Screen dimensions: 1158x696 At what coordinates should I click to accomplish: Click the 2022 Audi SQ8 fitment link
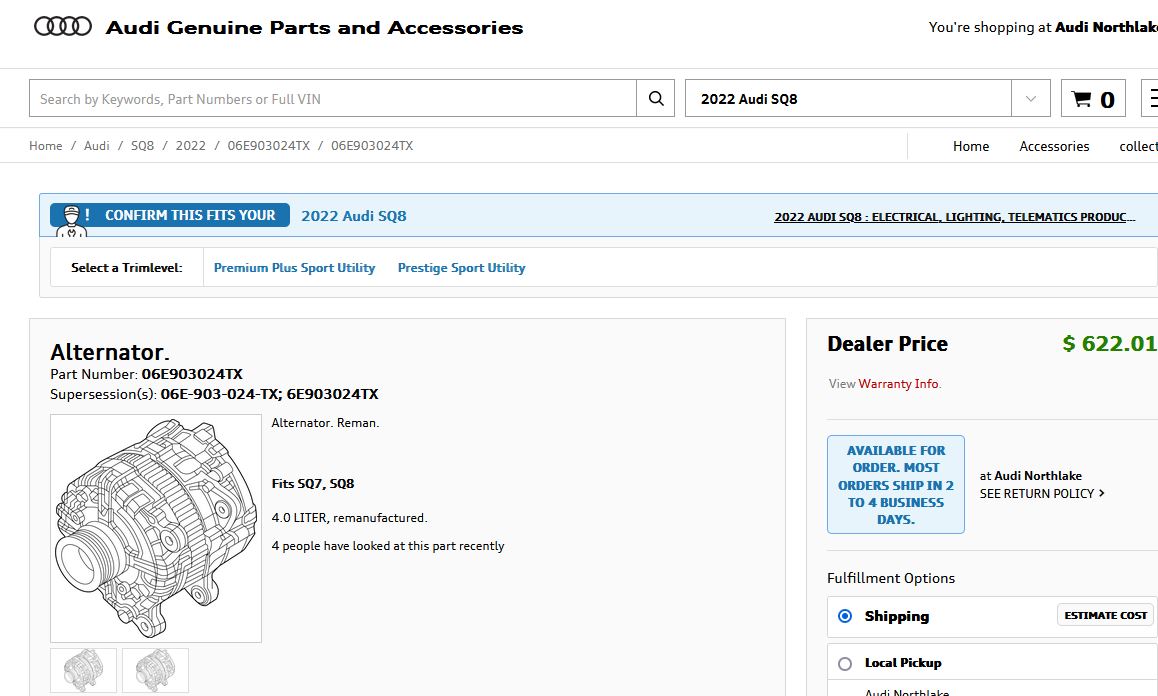pos(354,216)
